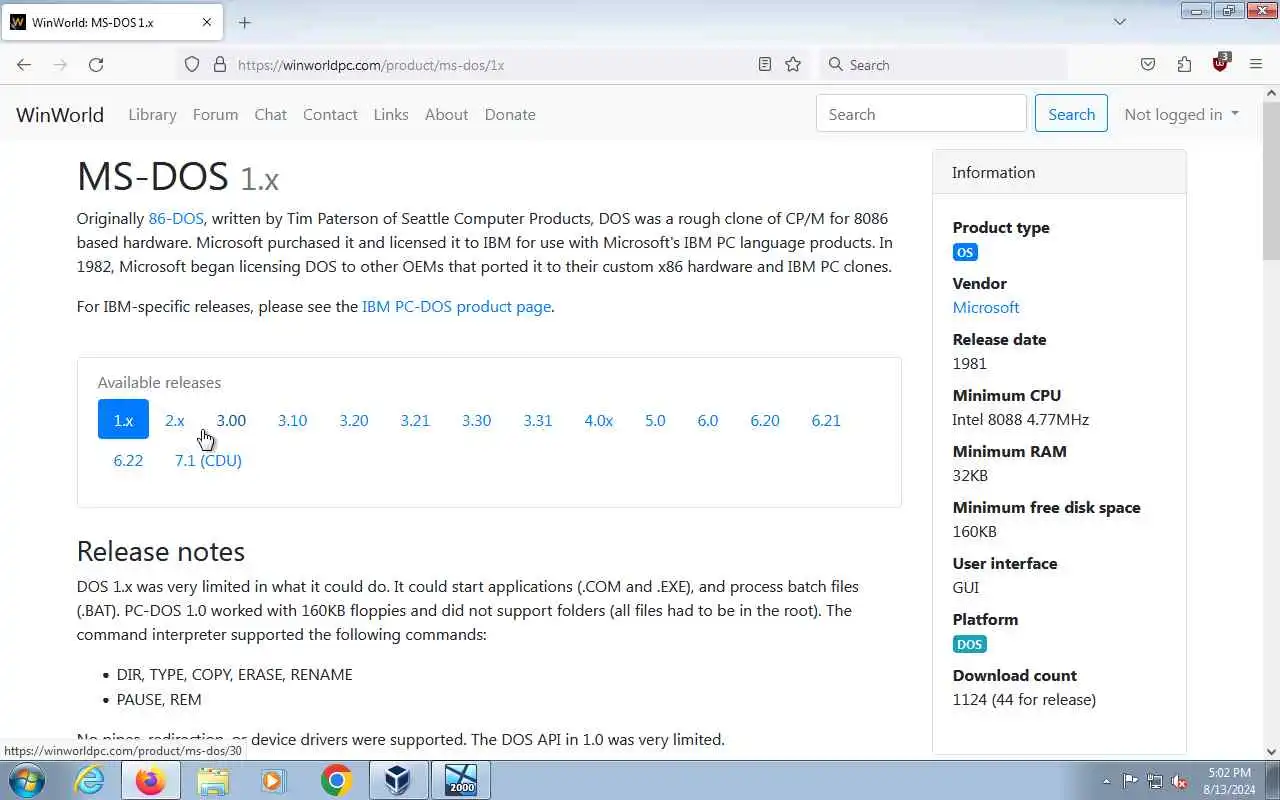
Task: Open the Microsoft vendor link
Action: tap(986, 307)
